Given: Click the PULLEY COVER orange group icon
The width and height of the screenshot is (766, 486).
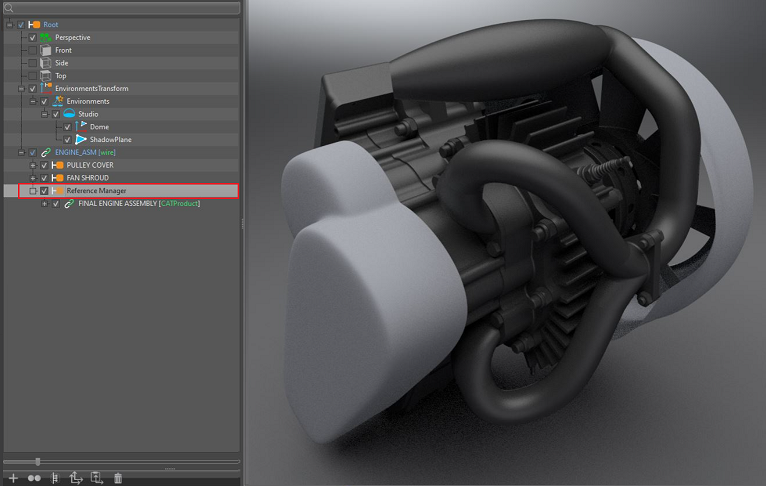Looking at the screenshot, I should [x=58, y=165].
